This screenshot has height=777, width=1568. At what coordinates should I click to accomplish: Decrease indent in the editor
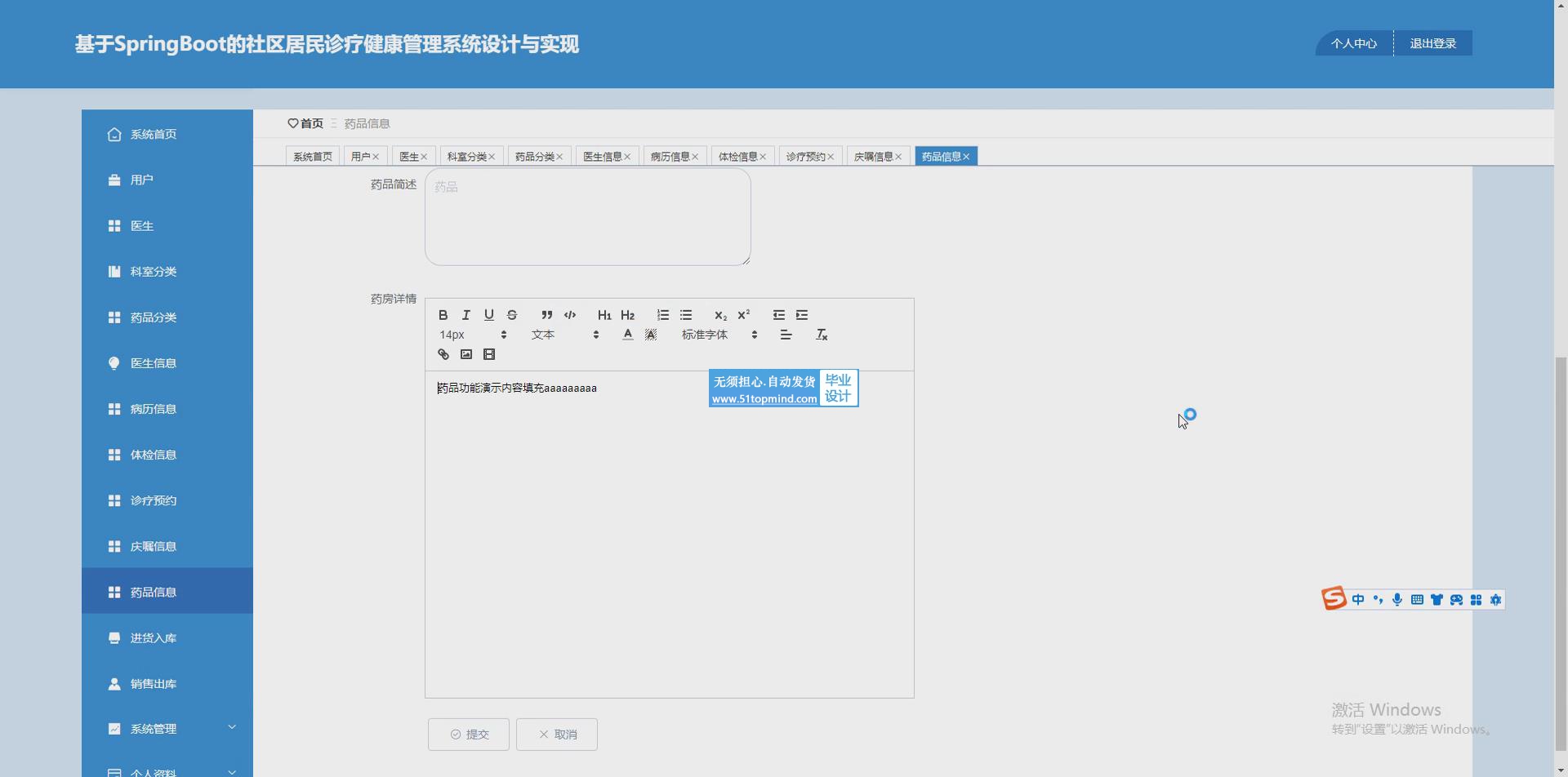(x=778, y=315)
